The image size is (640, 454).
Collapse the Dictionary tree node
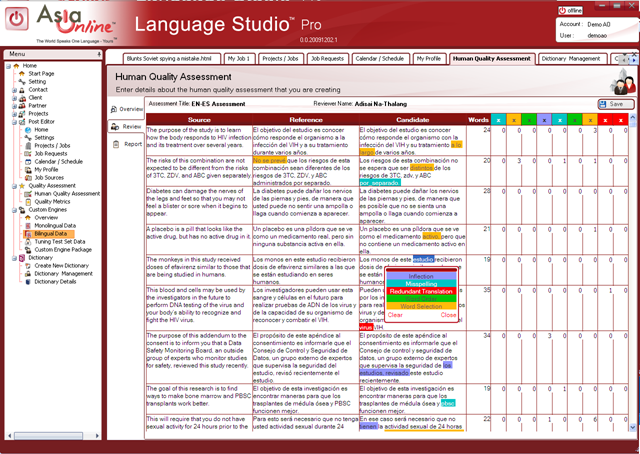pos(15,258)
